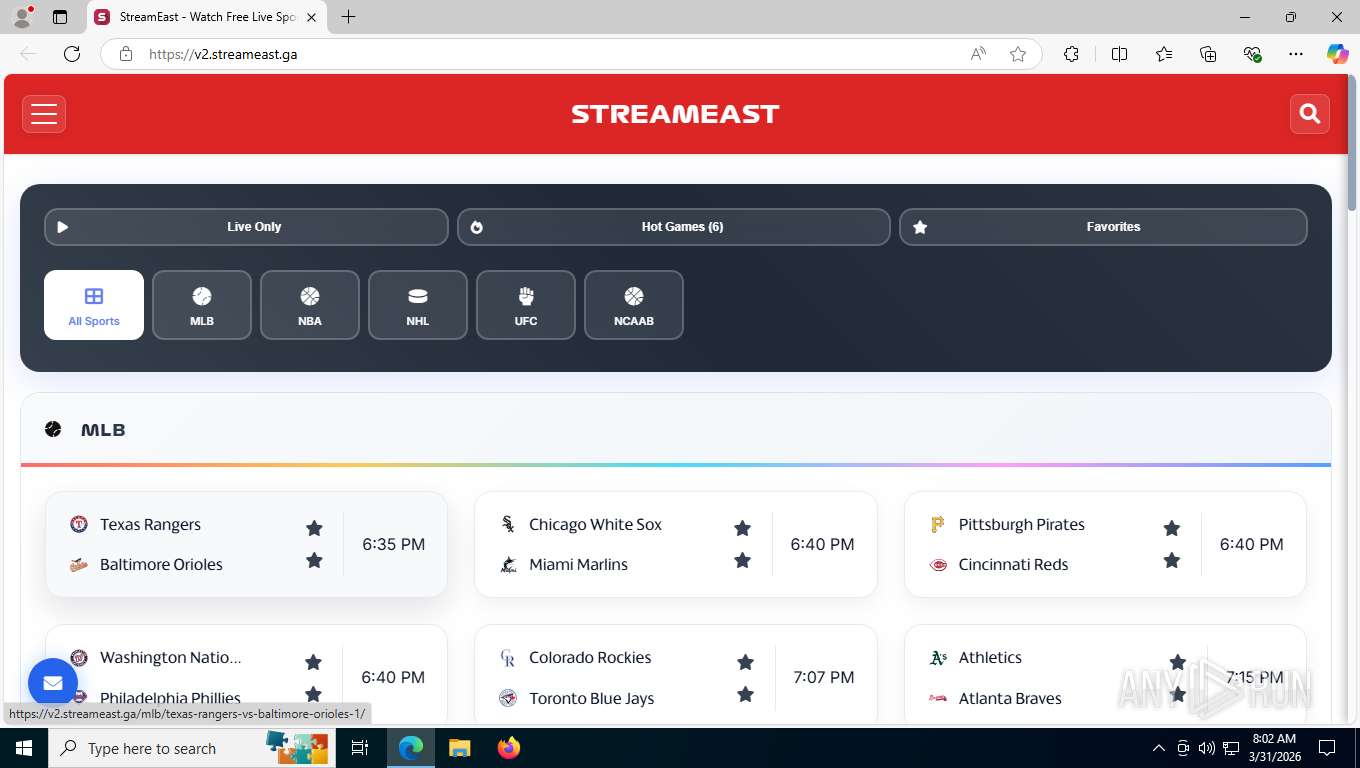Open the hamburger navigation menu
Screen dimensions: 1360x768
point(44,114)
